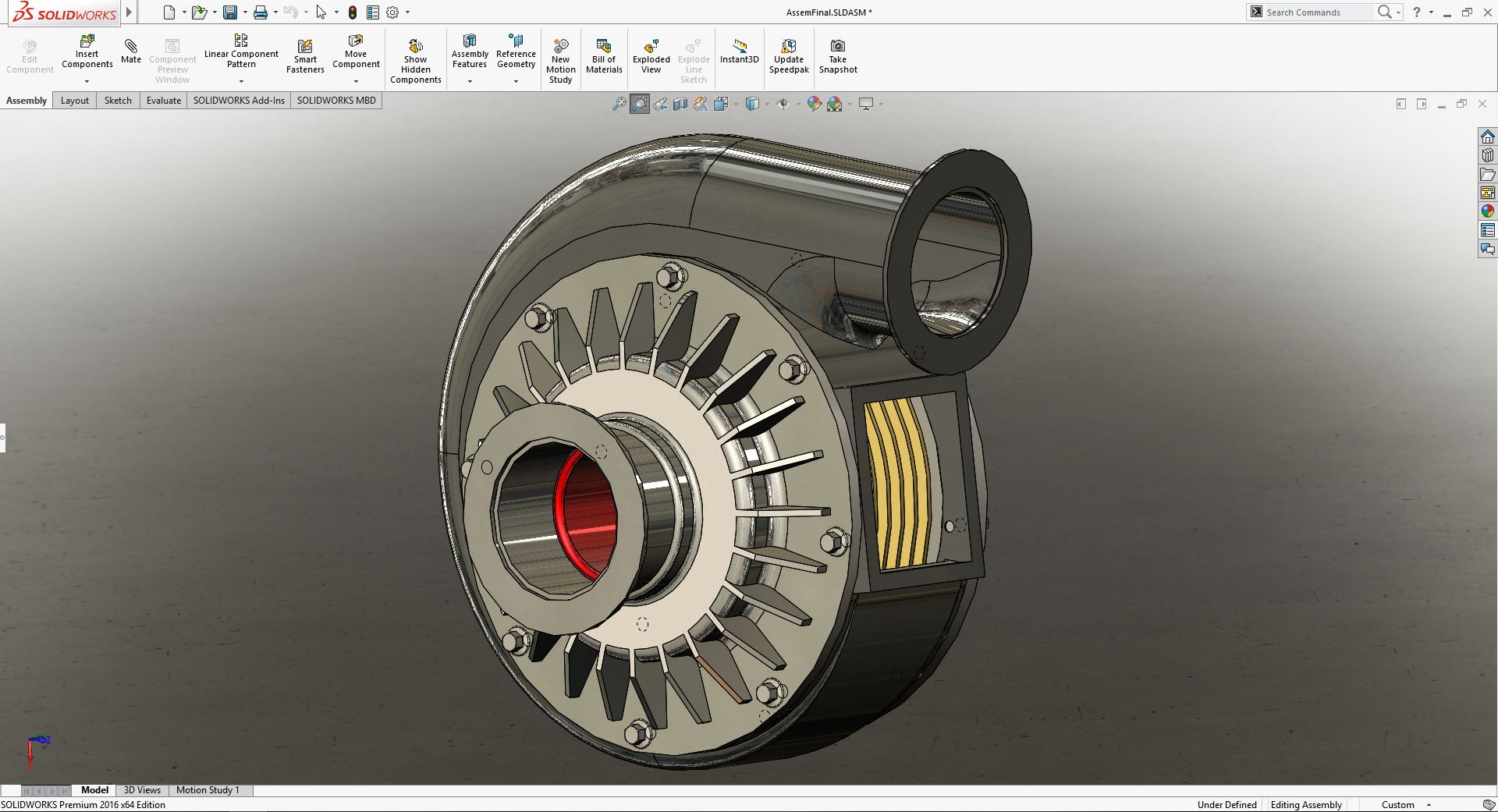Open the Evaluate tab

(x=164, y=101)
